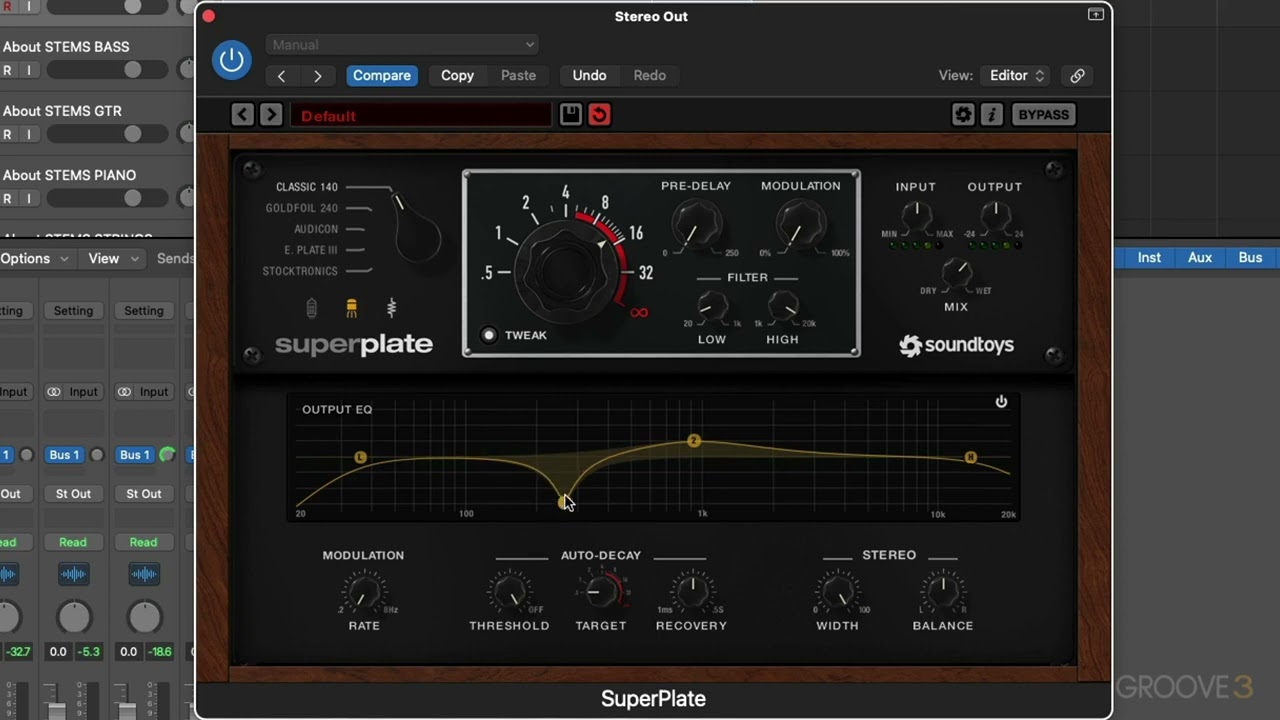Click the top MODULATION amount knob
This screenshot has width=1280, height=720.
point(801,223)
